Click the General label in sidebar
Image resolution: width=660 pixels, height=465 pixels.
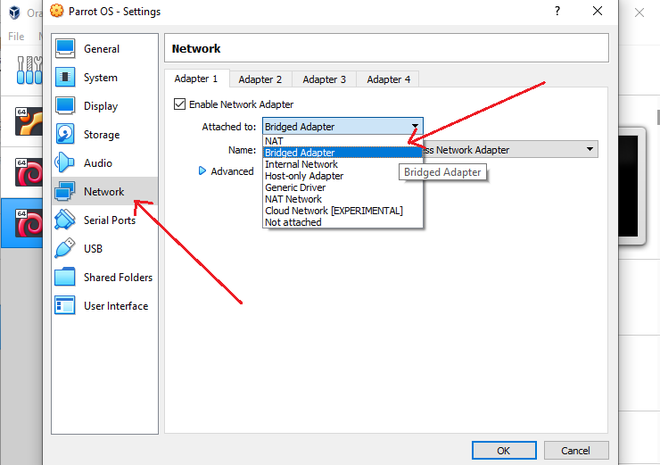click(101, 49)
